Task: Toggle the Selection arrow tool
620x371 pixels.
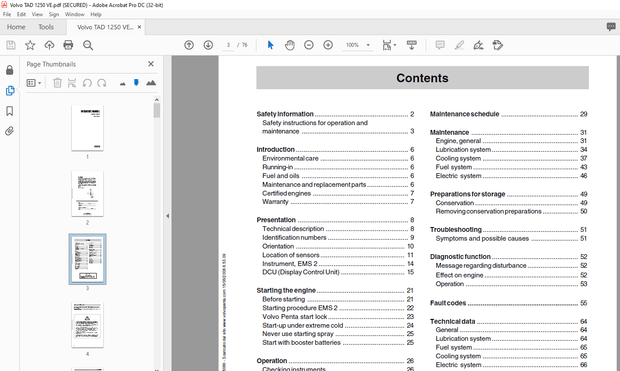Action: tap(270, 45)
